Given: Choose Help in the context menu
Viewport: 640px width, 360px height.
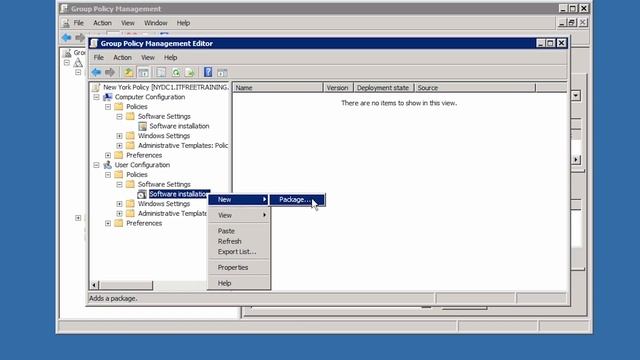Looking at the screenshot, I should coord(238,283).
